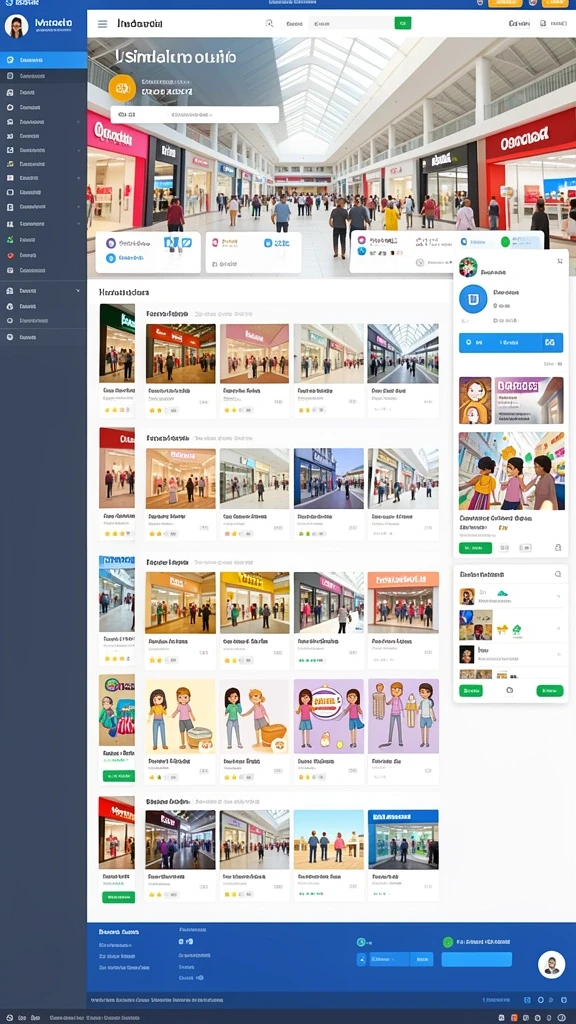Screen dimensions: 576x1024
Task: Click the light blue input box in footer
Action: pos(477,959)
